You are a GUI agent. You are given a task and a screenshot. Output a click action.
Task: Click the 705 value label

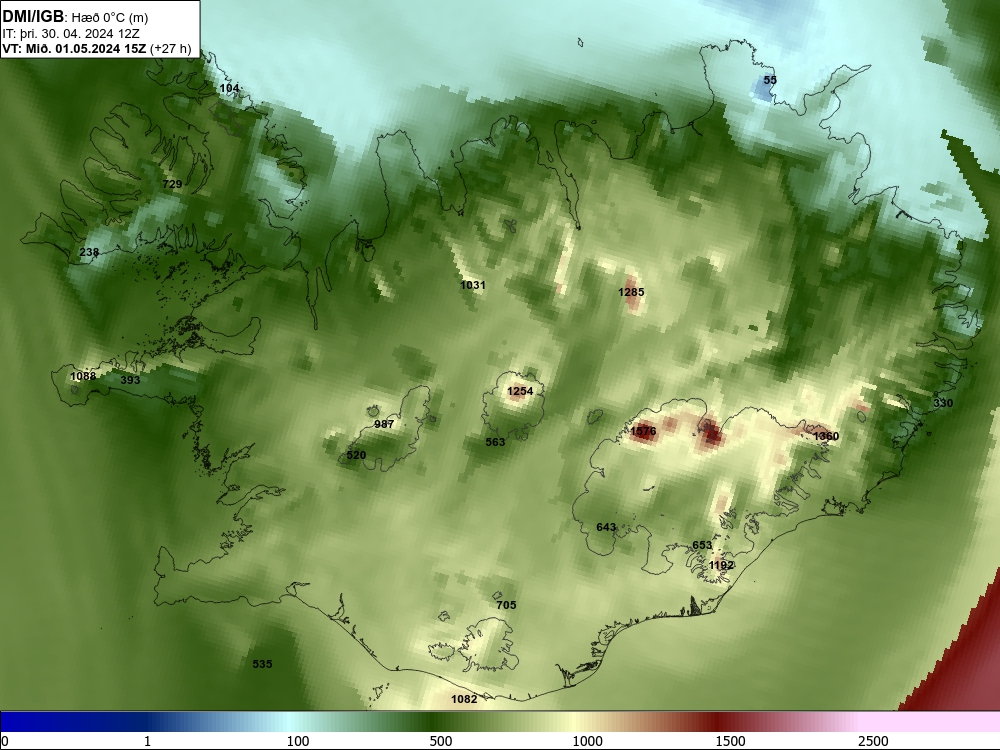506,605
